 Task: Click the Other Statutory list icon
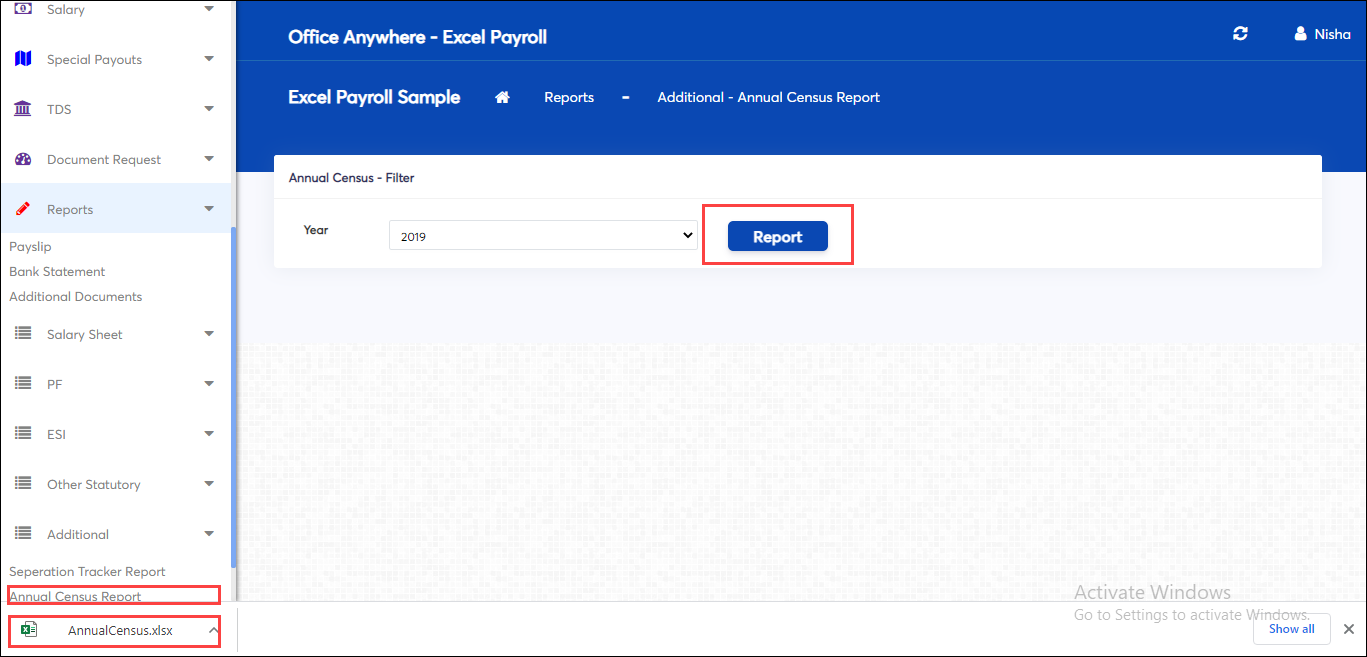(23, 483)
